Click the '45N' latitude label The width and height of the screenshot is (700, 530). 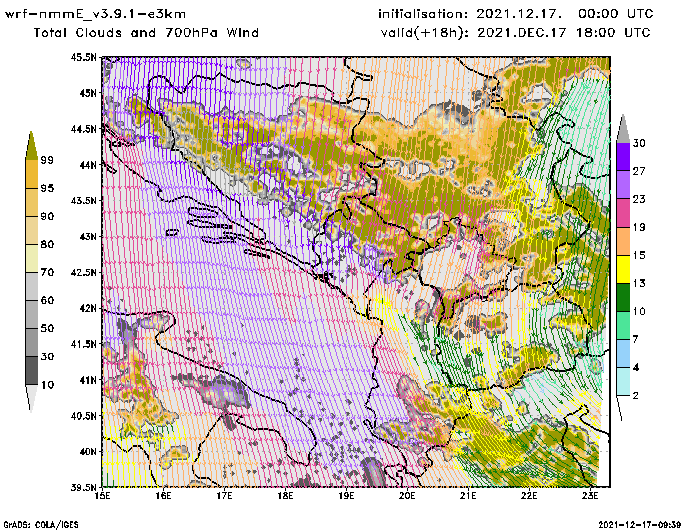[88, 93]
